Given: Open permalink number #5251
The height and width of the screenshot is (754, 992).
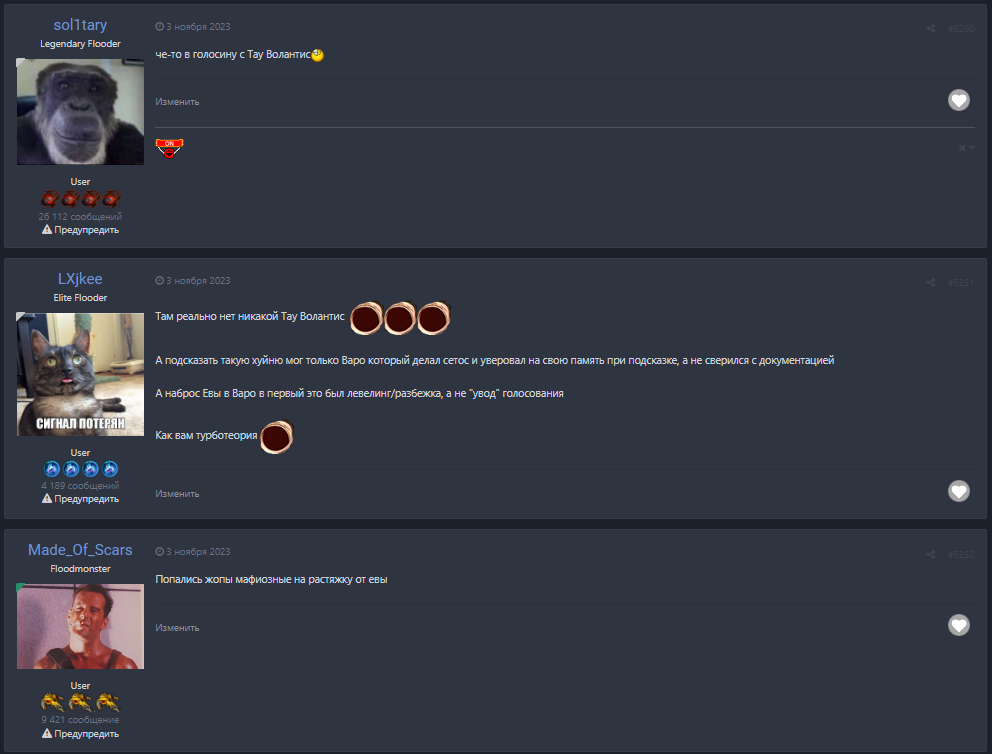Looking at the screenshot, I should click(961, 282).
